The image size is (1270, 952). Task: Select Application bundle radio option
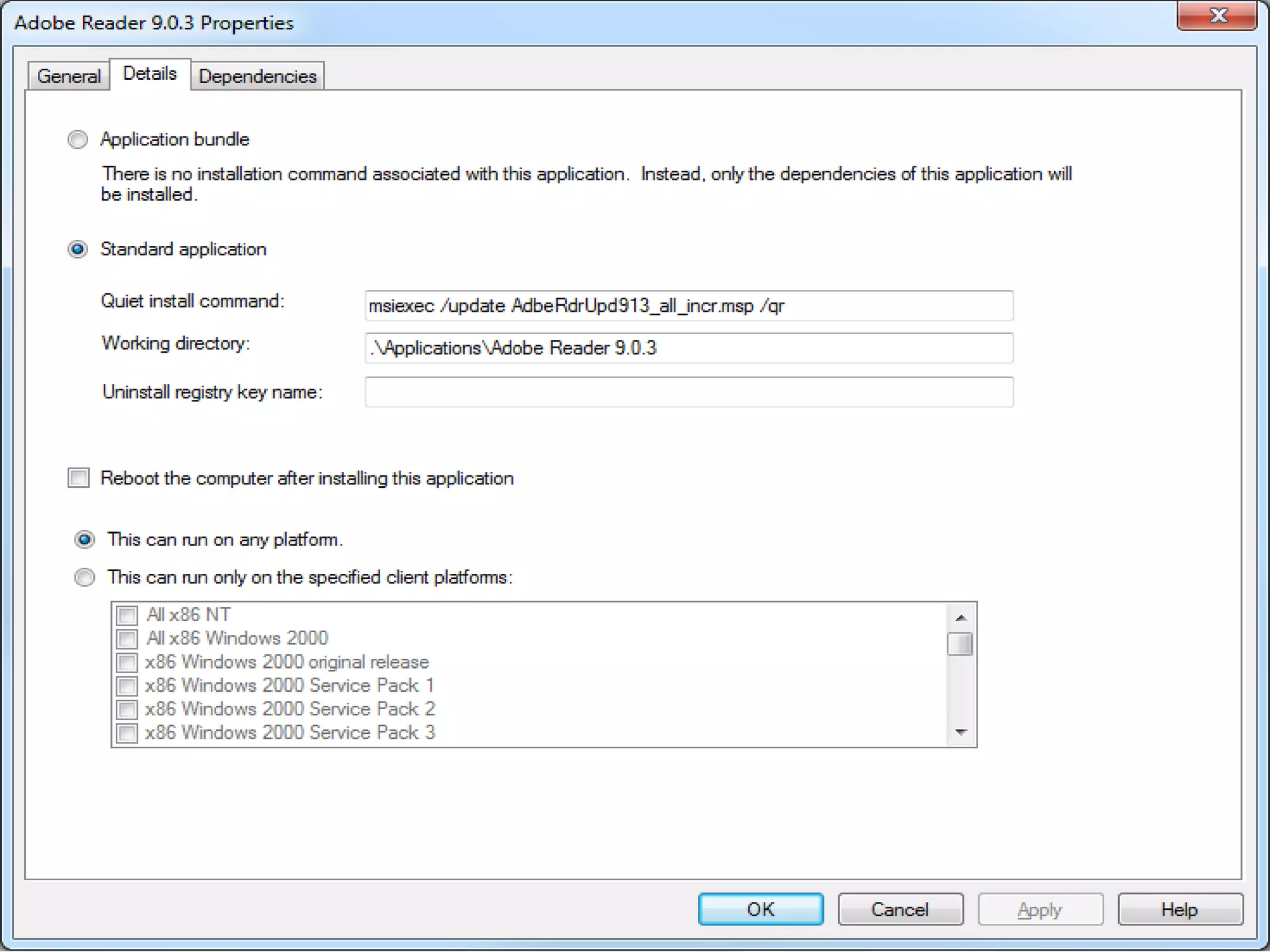pyautogui.click(x=78, y=139)
